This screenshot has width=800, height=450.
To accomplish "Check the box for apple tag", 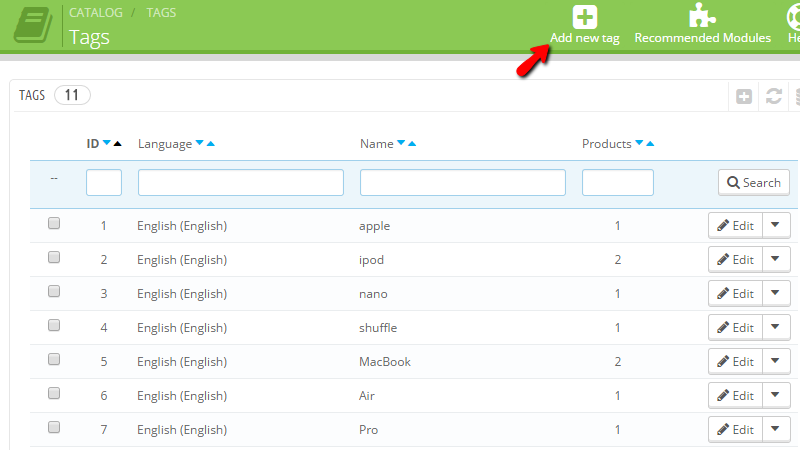I will (54, 223).
